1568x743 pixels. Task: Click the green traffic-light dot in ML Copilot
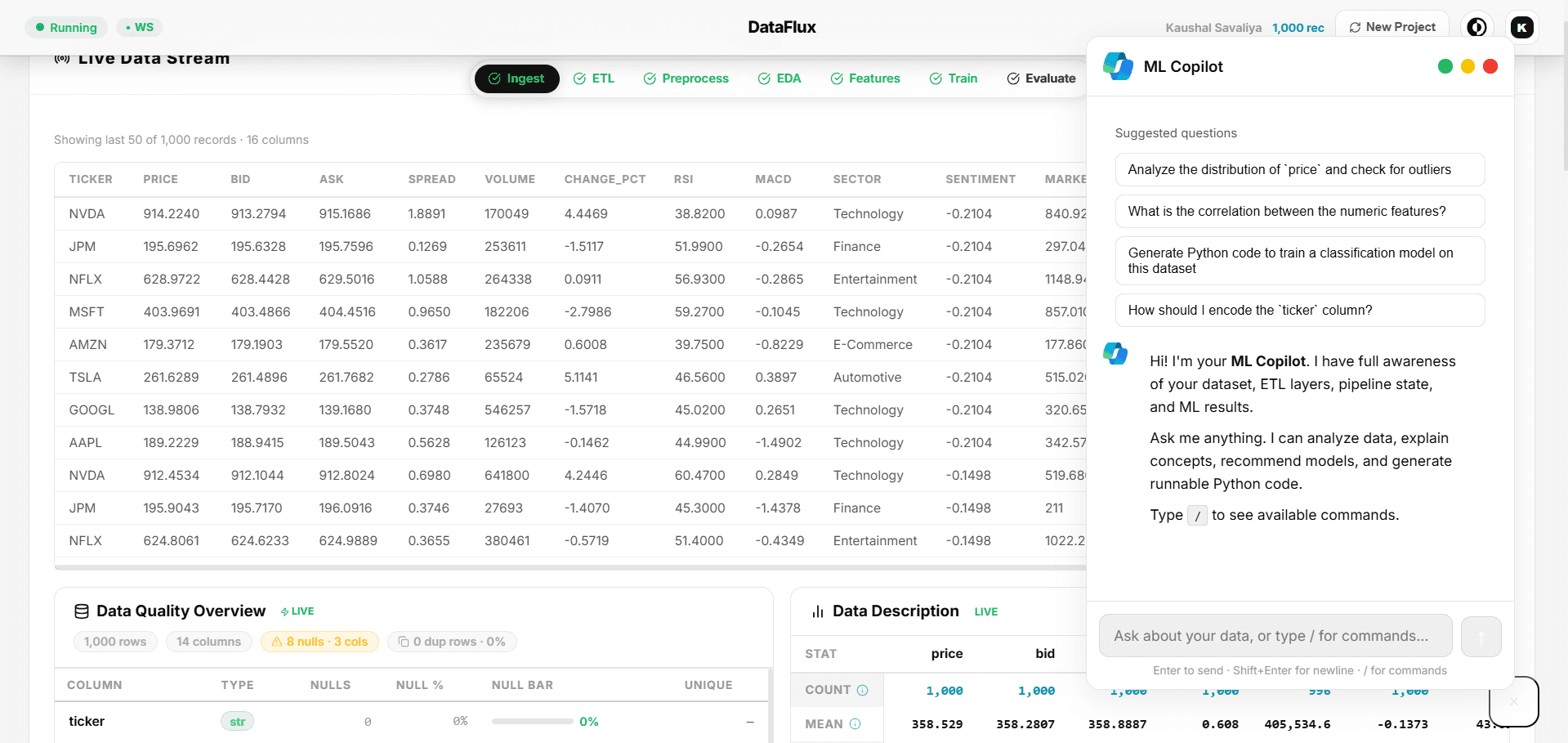tap(1445, 66)
